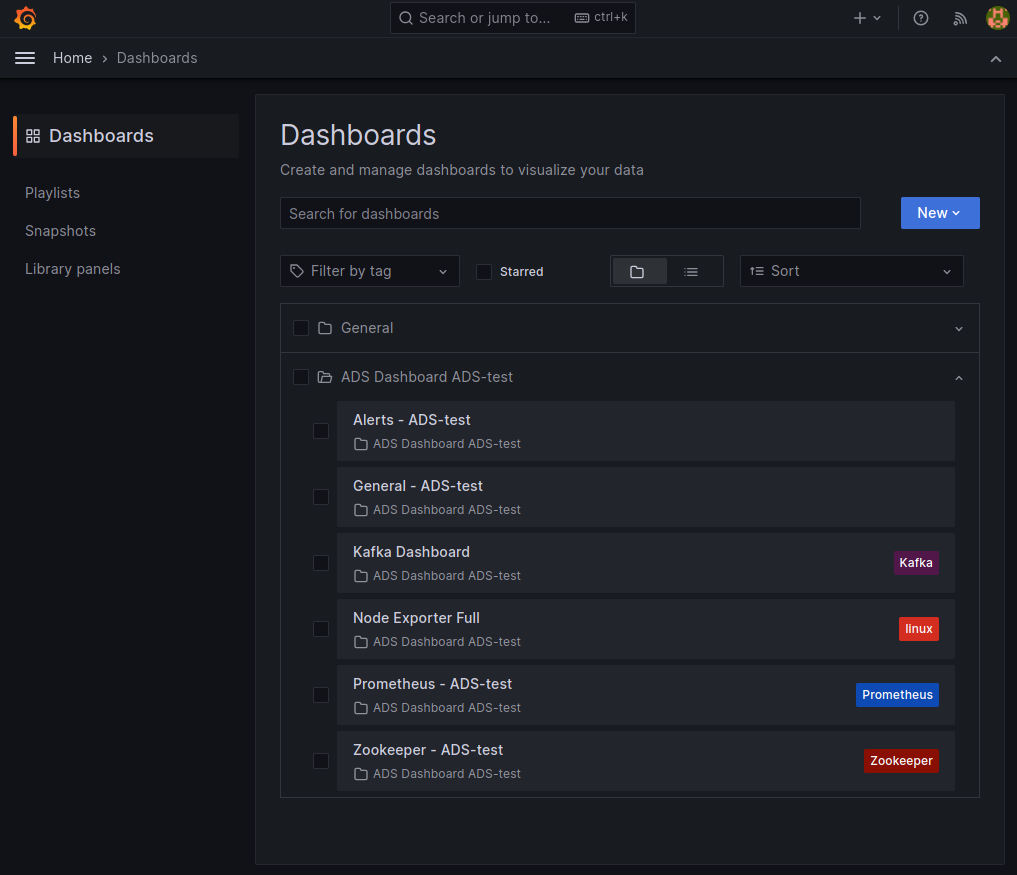Go to the Home breadcrumb
The image size is (1017, 875).
coord(73,58)
